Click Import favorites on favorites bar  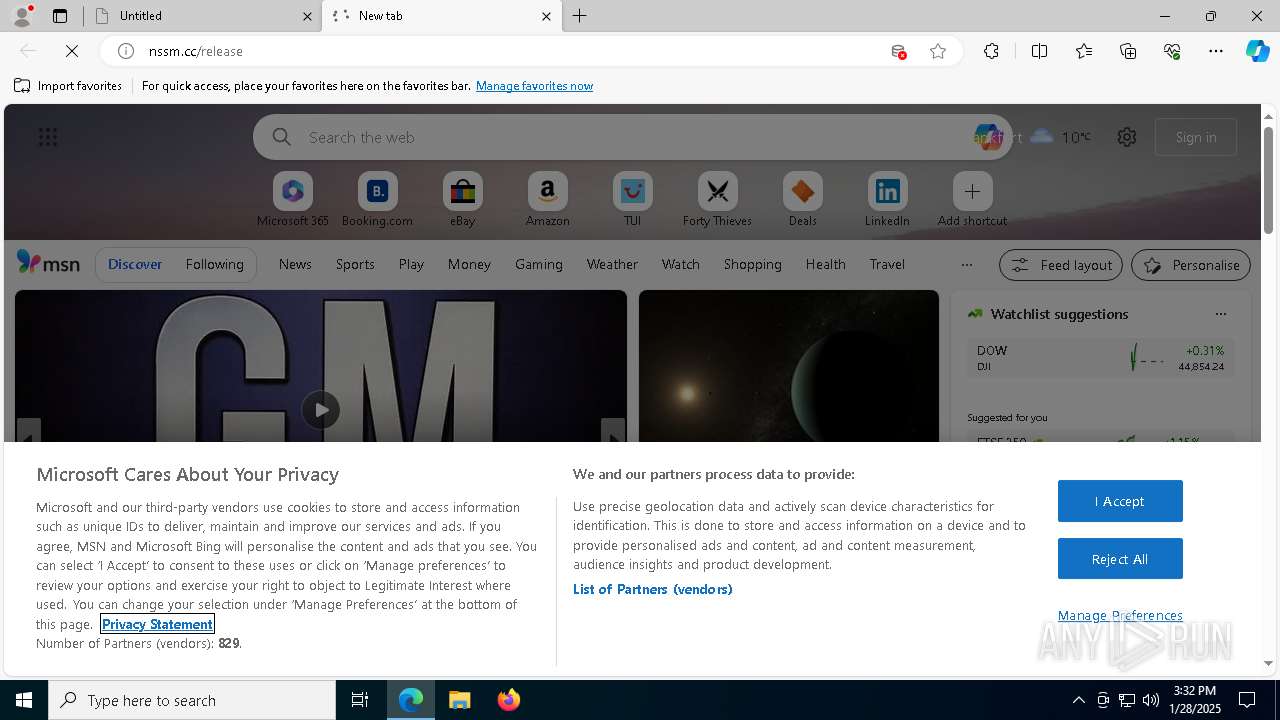point(68,86)
